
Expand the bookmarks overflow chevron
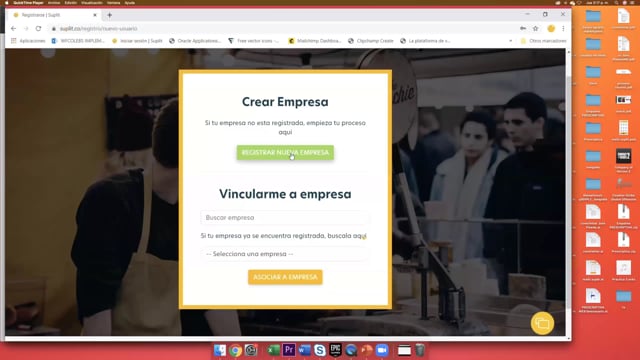tap(510, 41)
